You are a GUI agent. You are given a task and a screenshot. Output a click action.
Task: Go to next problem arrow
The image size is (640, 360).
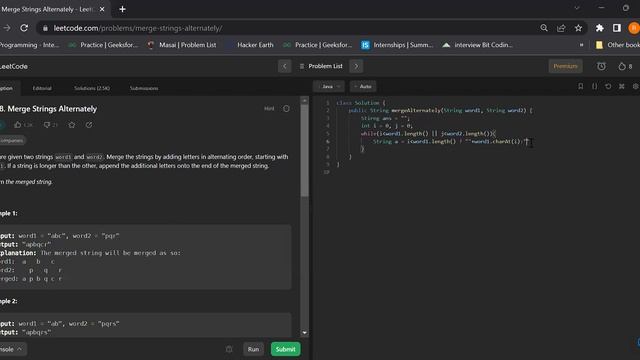[356, 66]
